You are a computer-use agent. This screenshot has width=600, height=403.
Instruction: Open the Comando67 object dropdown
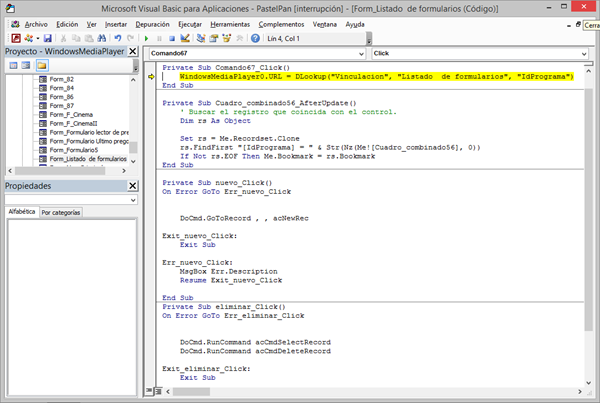360,53
